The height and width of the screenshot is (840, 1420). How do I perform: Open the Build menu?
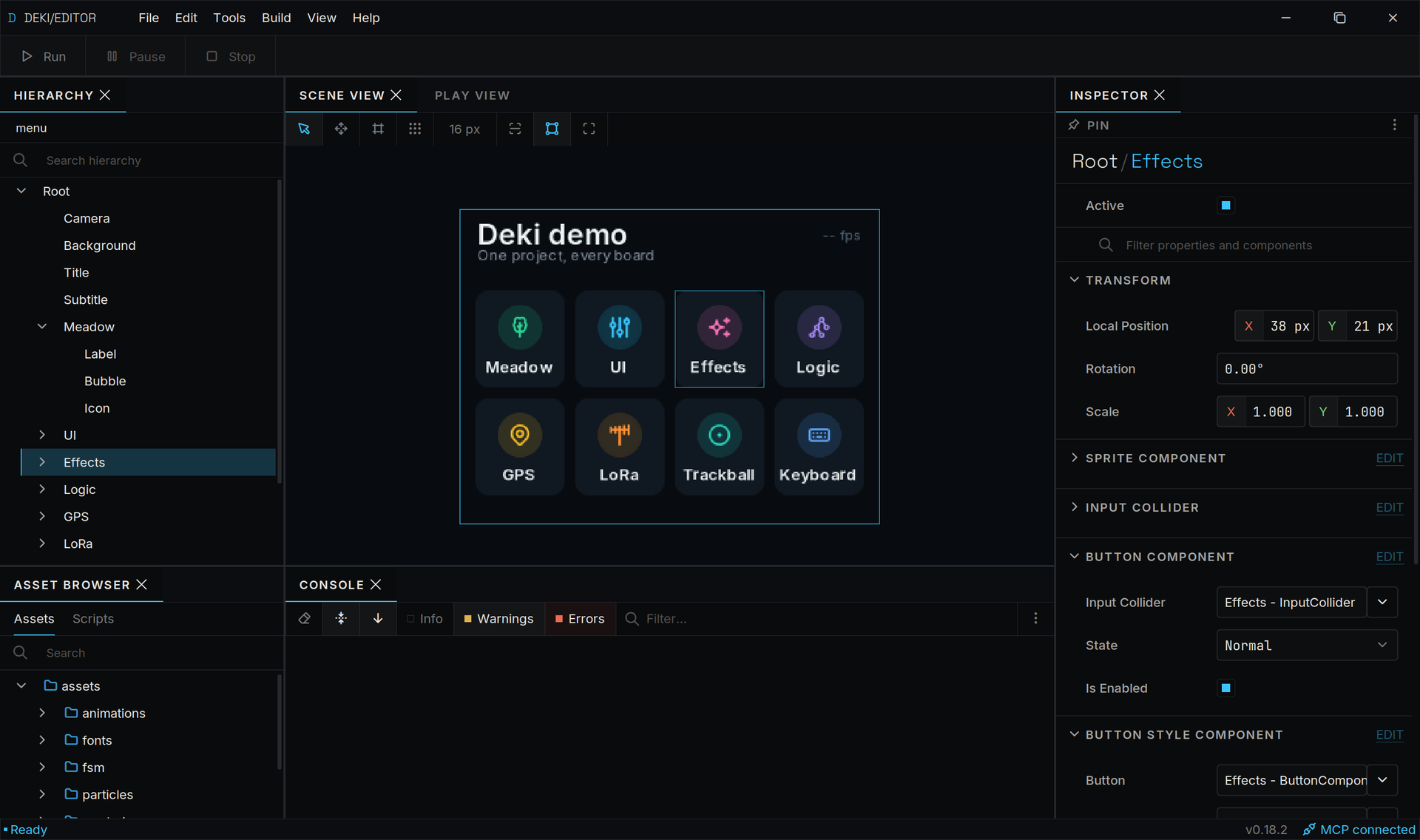coord(276,18)
